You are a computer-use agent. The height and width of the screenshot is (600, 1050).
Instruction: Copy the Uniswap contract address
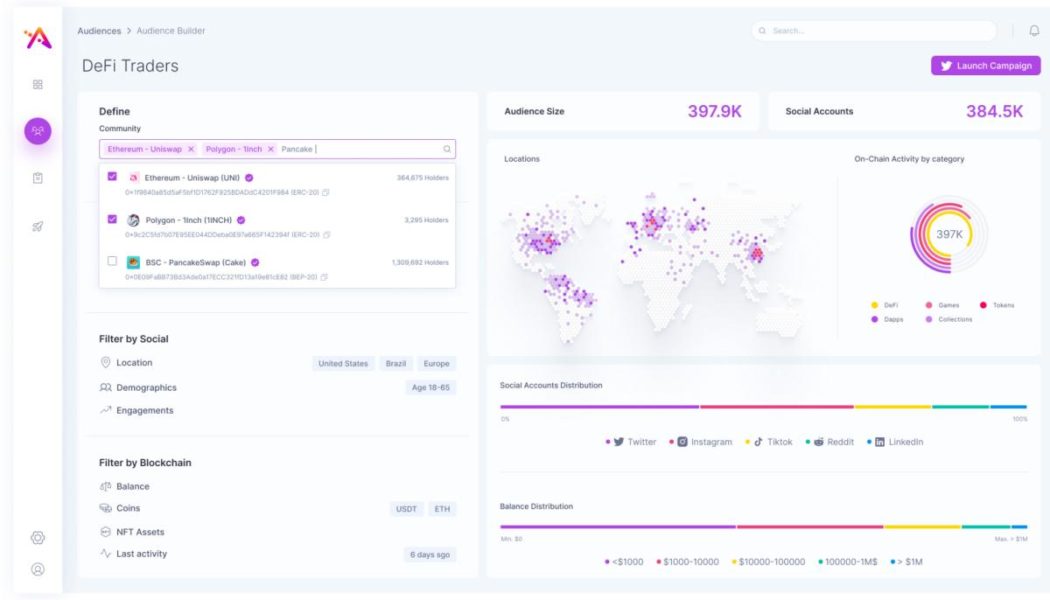click(326, 192)
